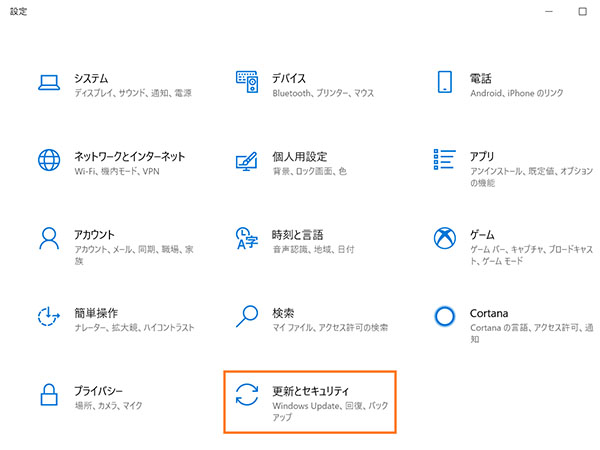Open the アカウント title

pos(94,235)
